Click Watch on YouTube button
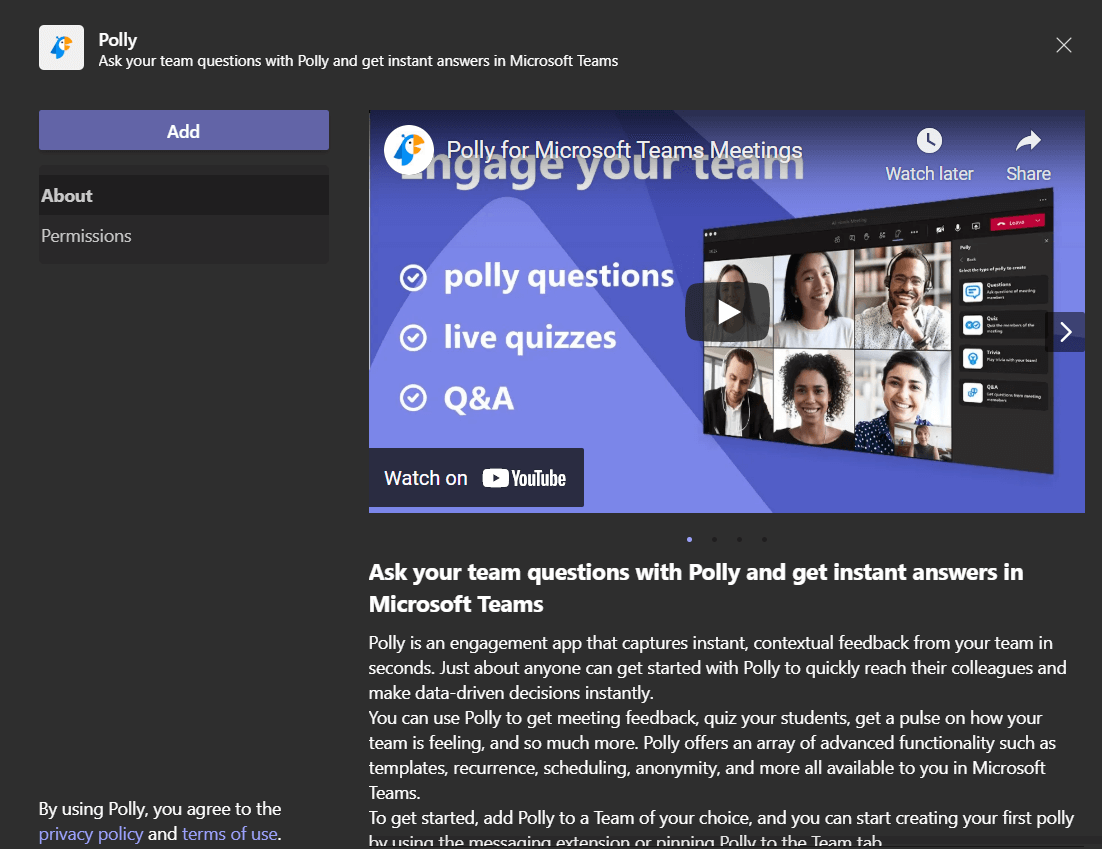 click(x=476, y=478)
